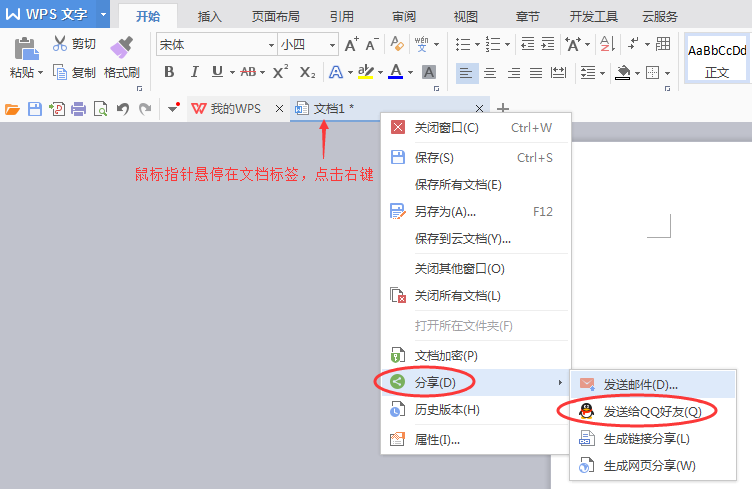Clear formatting with the eraser icon
752x489 pixels.
click(397, 44)
